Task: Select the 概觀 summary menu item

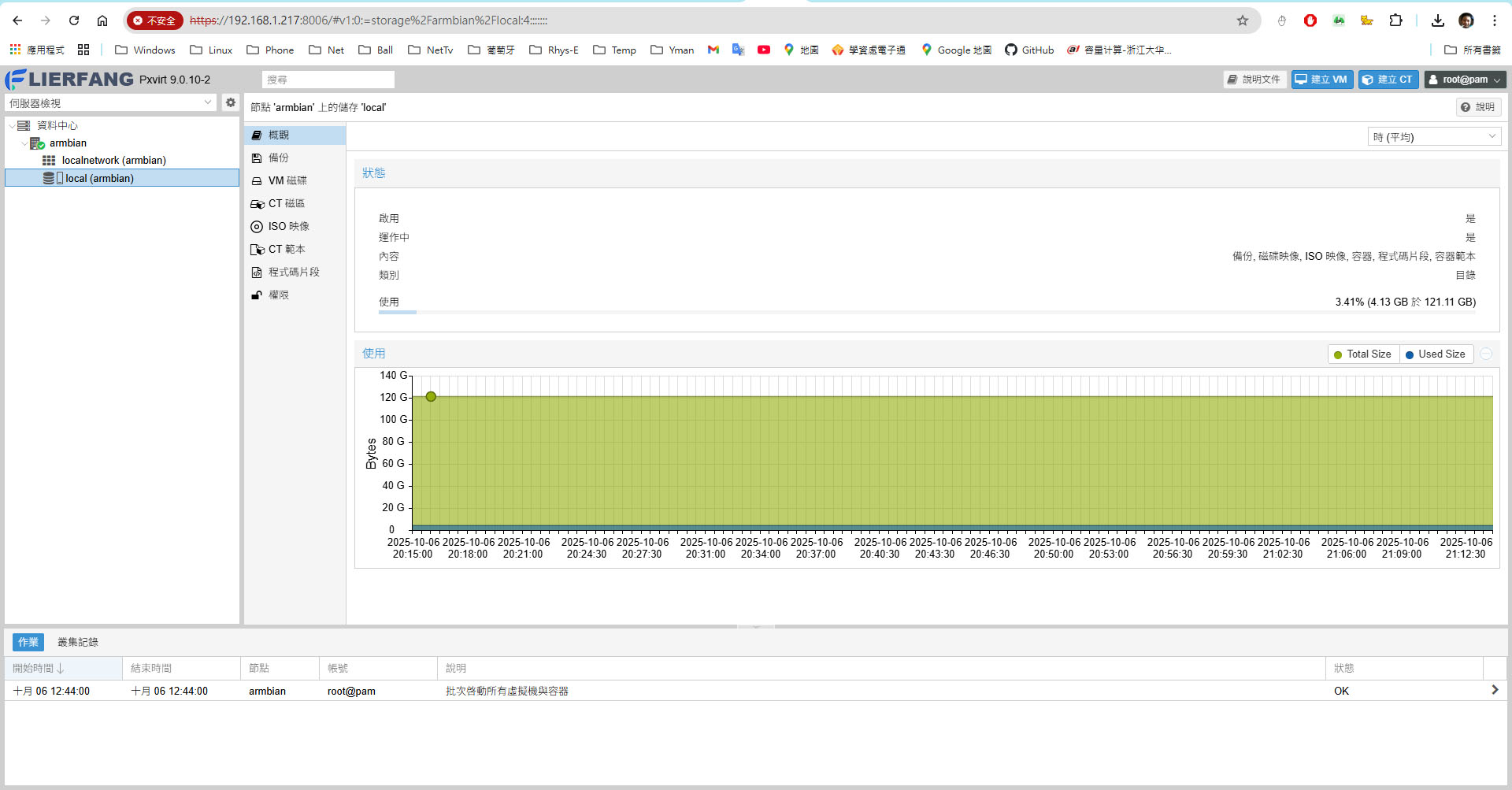Action: [279, 135]
